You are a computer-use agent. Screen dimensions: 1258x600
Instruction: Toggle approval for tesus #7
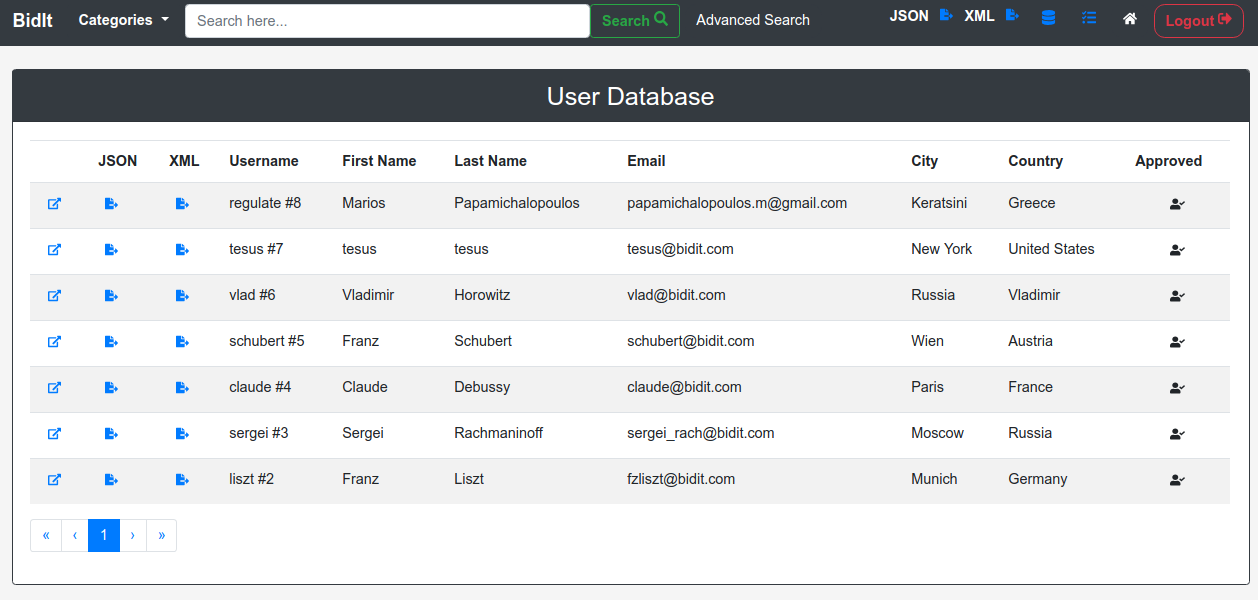pos(1177,250)
